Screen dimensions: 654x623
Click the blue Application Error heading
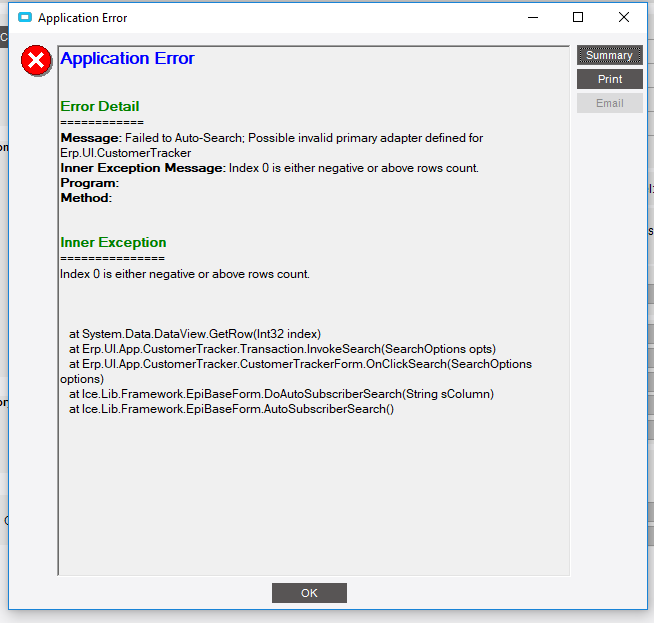click(127, 58)
